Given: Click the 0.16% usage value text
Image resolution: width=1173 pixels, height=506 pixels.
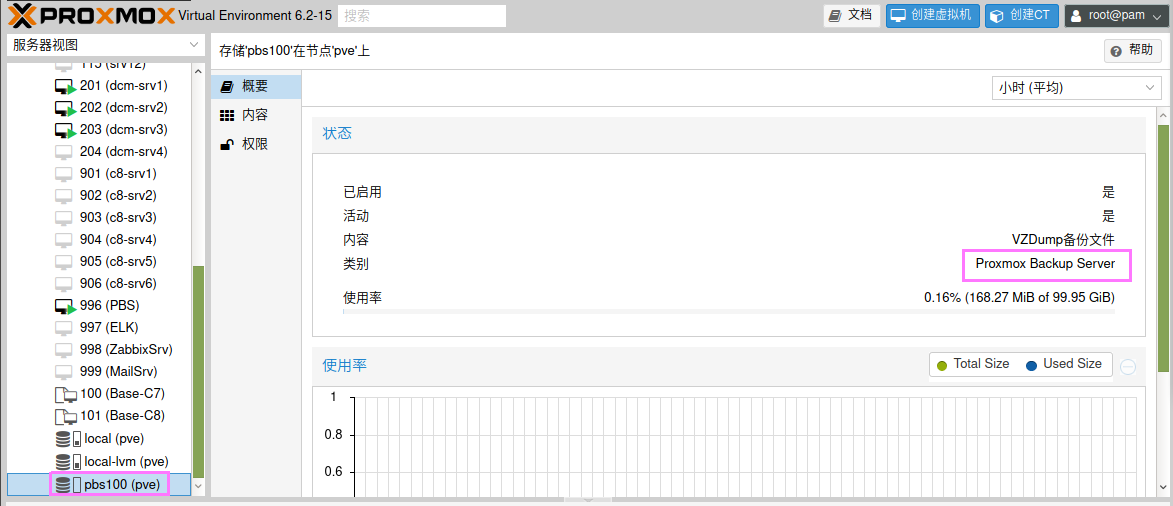Looking at the screenshot, I should point(1019,298).
